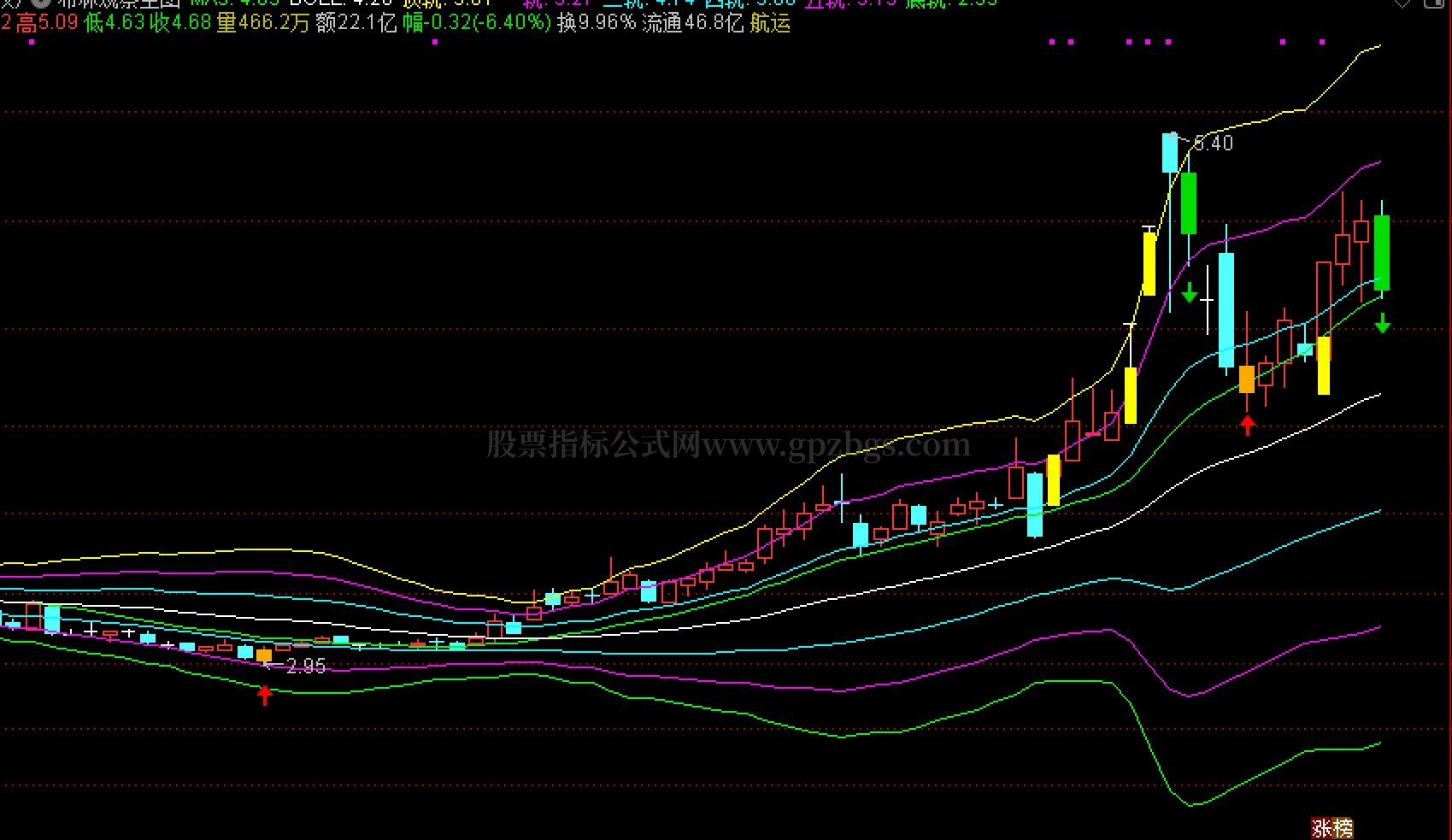Screen dimensions: 1452x840
Task: Select the cyan candlestick at the 5.40 peak
Action: 1169,154
